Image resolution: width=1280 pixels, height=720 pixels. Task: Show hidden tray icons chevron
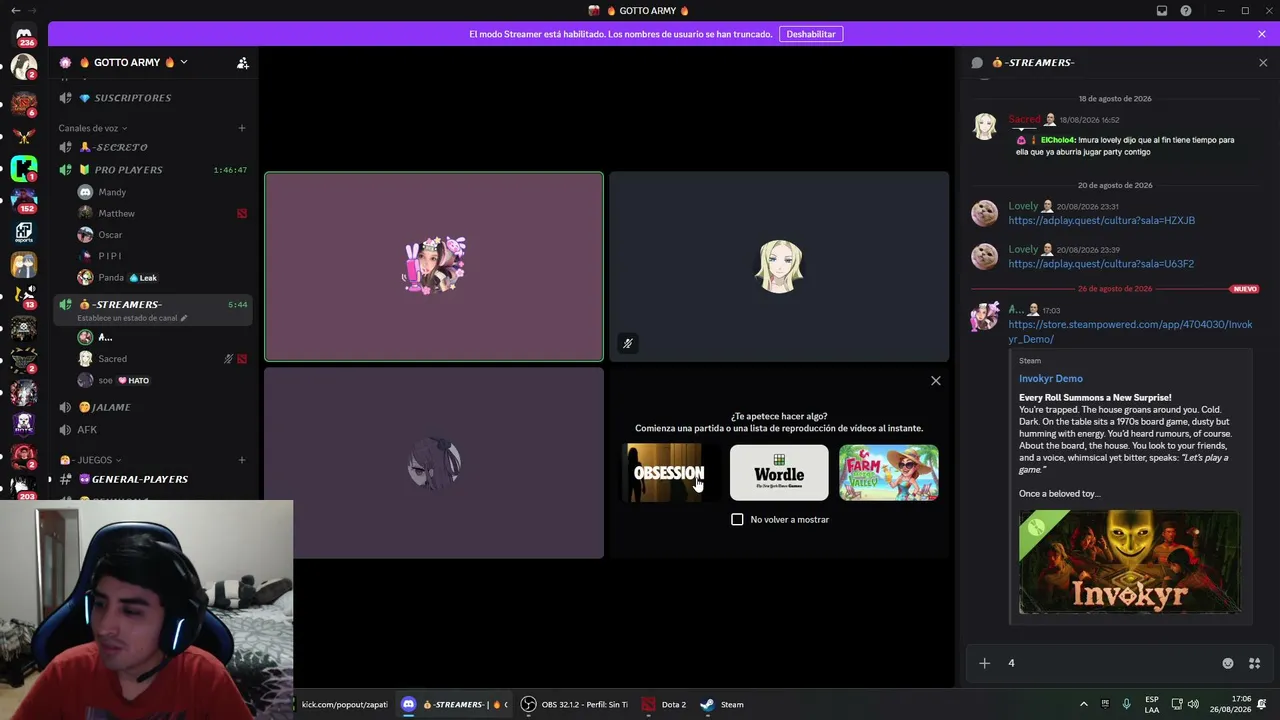(x=1083, y=704)
